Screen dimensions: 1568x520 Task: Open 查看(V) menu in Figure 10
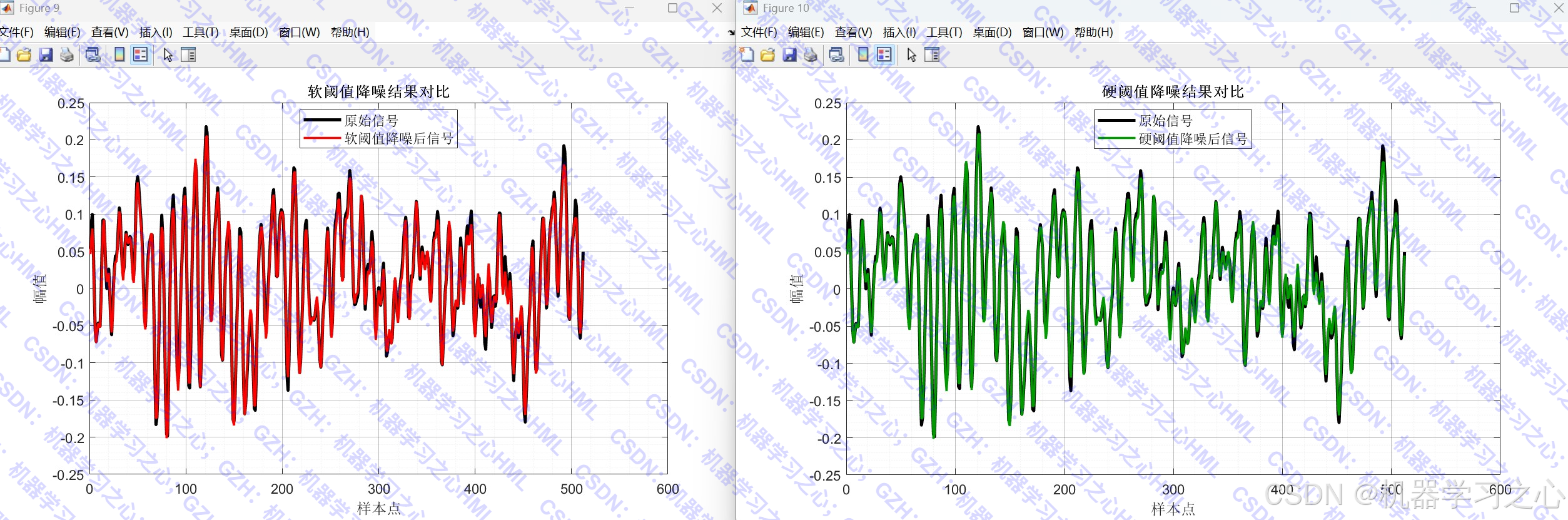(x=854, y=33)
